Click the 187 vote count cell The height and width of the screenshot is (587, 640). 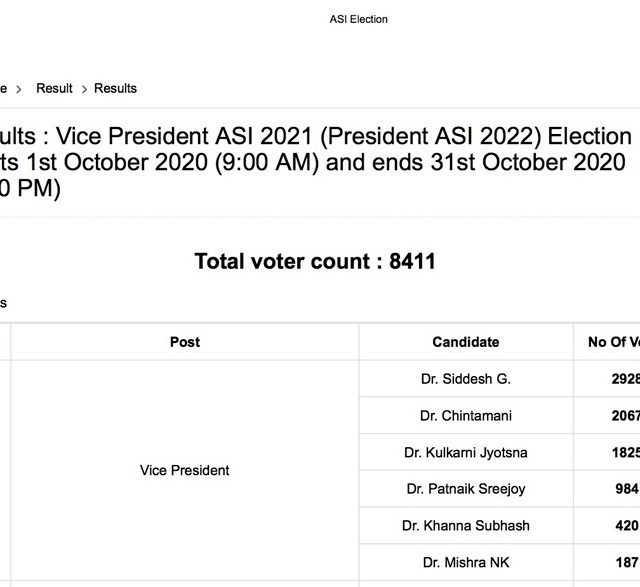[x=626, y=562]
